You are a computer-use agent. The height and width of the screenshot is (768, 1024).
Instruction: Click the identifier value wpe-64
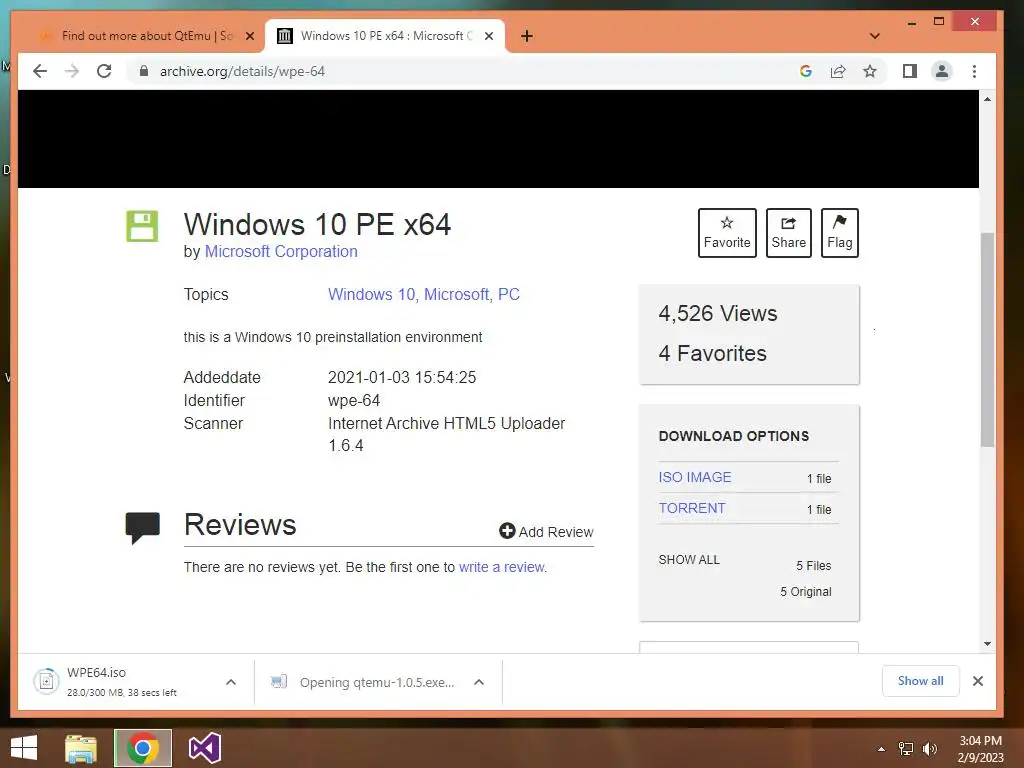coord(354,400)
